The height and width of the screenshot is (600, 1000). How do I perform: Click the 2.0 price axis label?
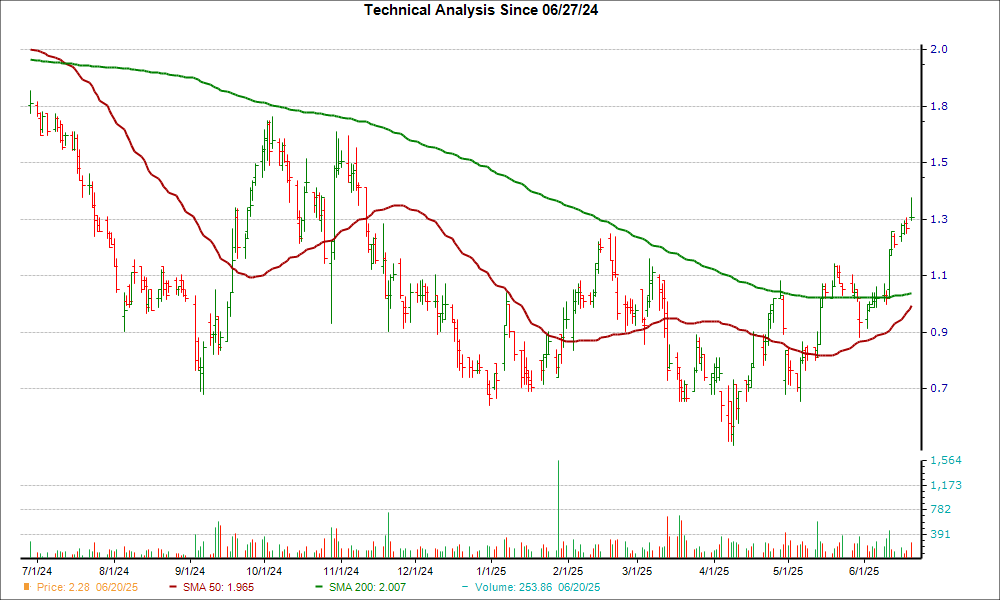pos(939,49)
